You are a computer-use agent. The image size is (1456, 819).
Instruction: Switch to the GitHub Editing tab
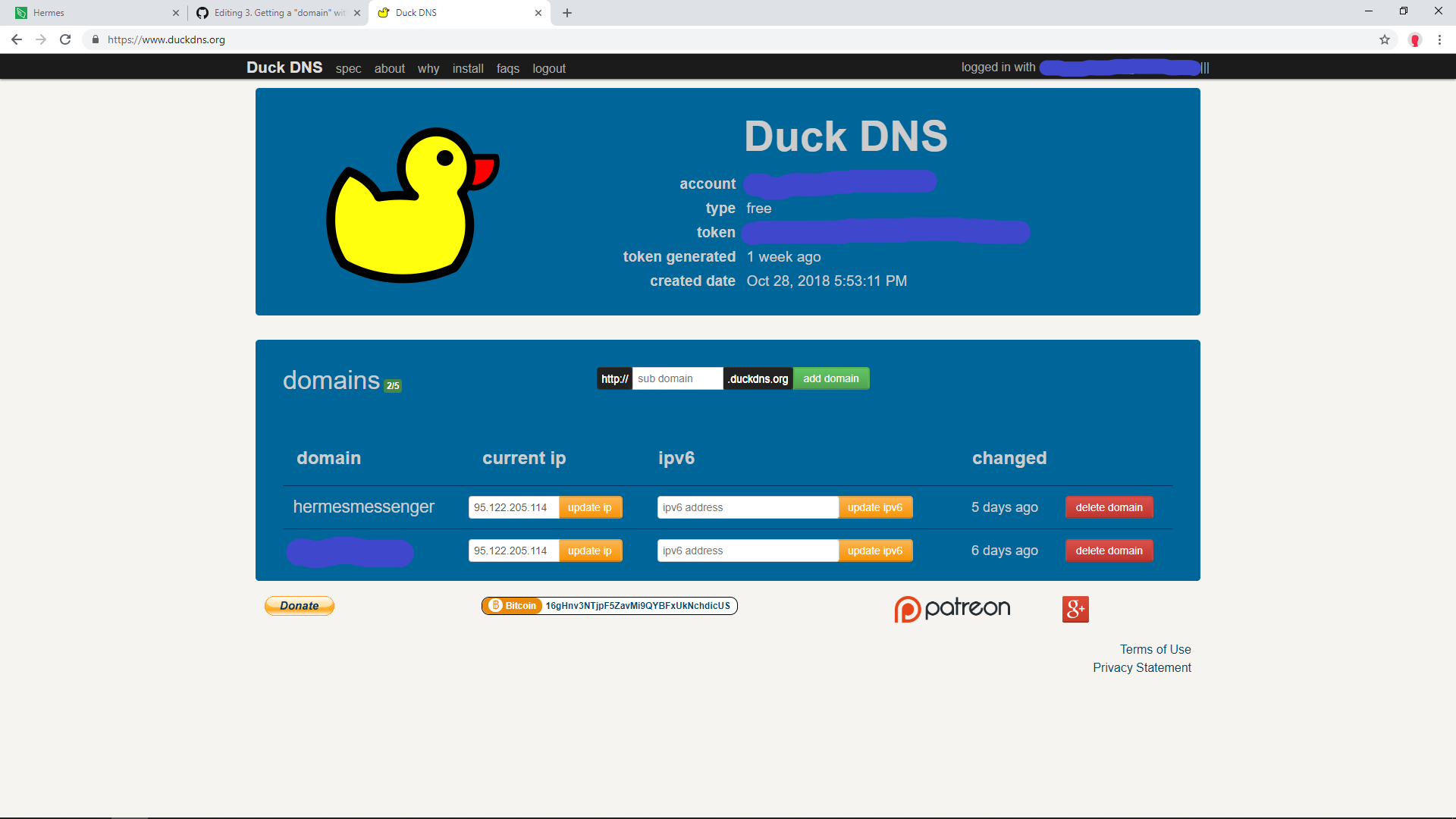point(278,13)
